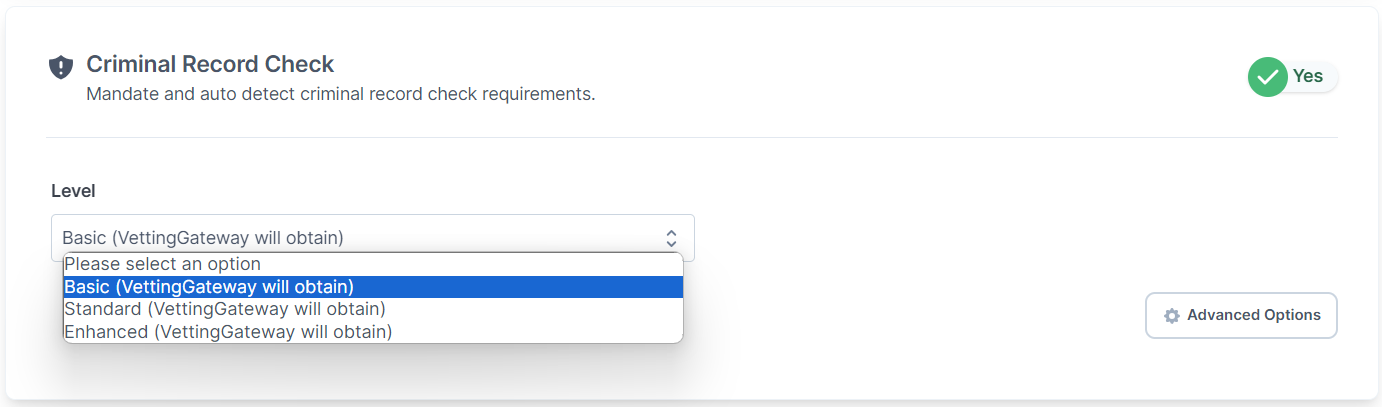This screenshot has height=407, width=1382.
Task: Open Advanced Options
Action: pyautogui.click(x=1241, y=315)
